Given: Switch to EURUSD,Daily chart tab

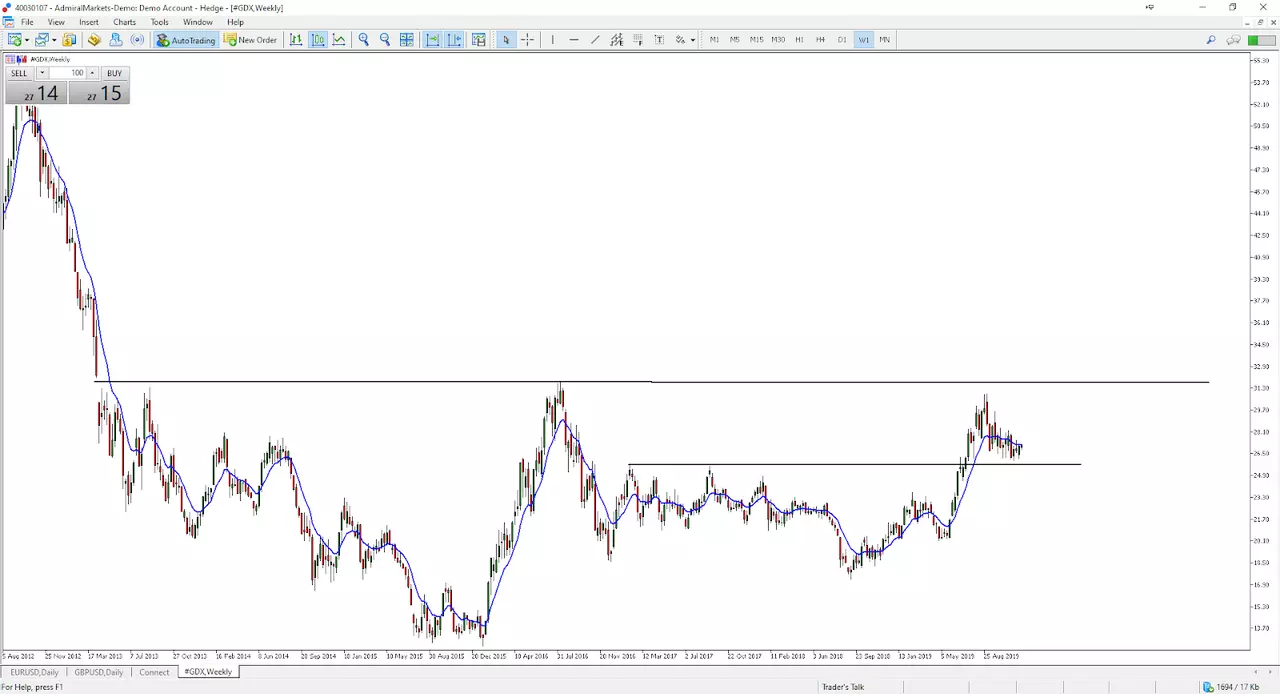Looking at the screenshot, I should pos(35,672).
